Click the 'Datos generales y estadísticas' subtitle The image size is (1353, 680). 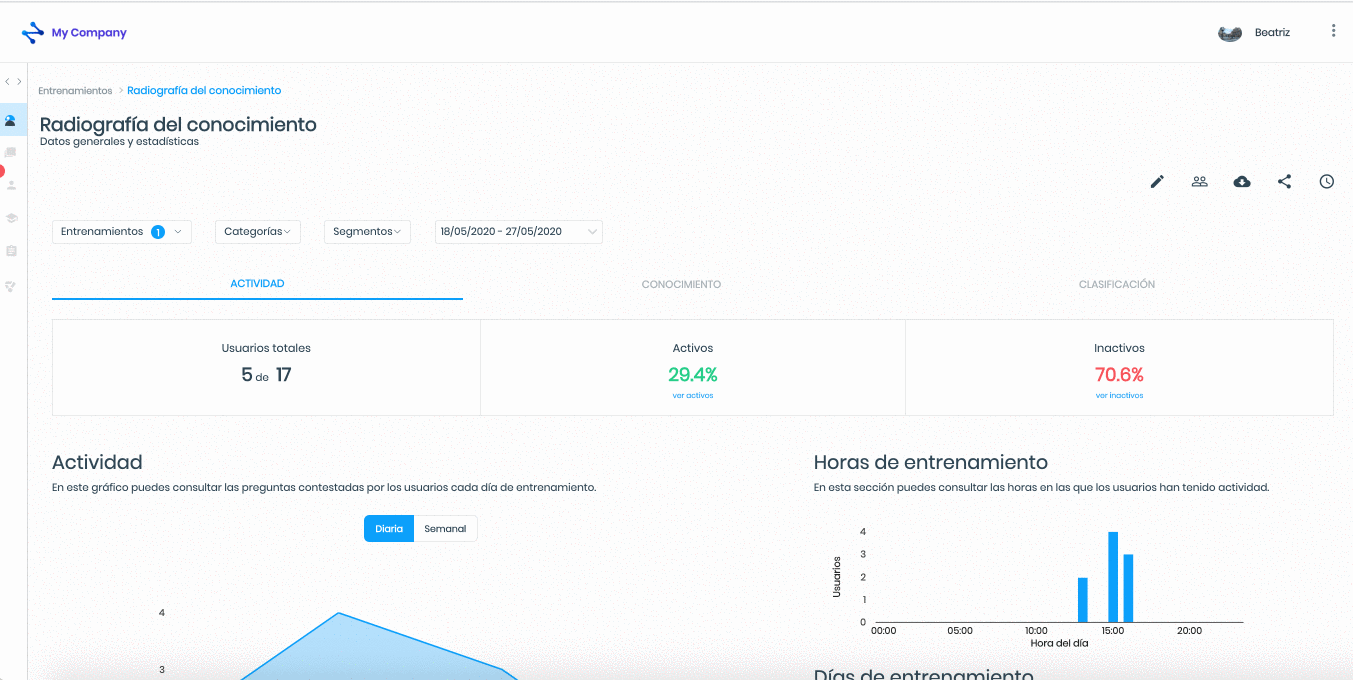click(119, 142)
